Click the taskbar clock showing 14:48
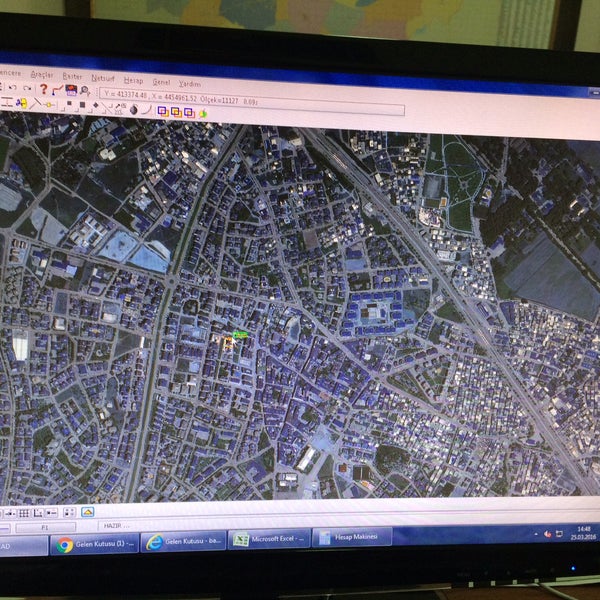Viewport: 600px width, 600px height. pos(583,533)
